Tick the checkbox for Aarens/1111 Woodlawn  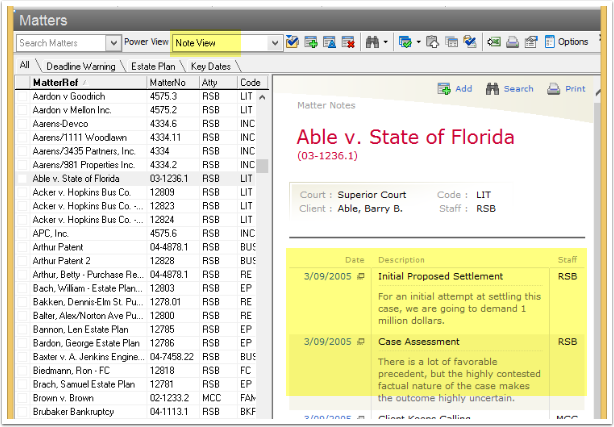coord(23,138)
